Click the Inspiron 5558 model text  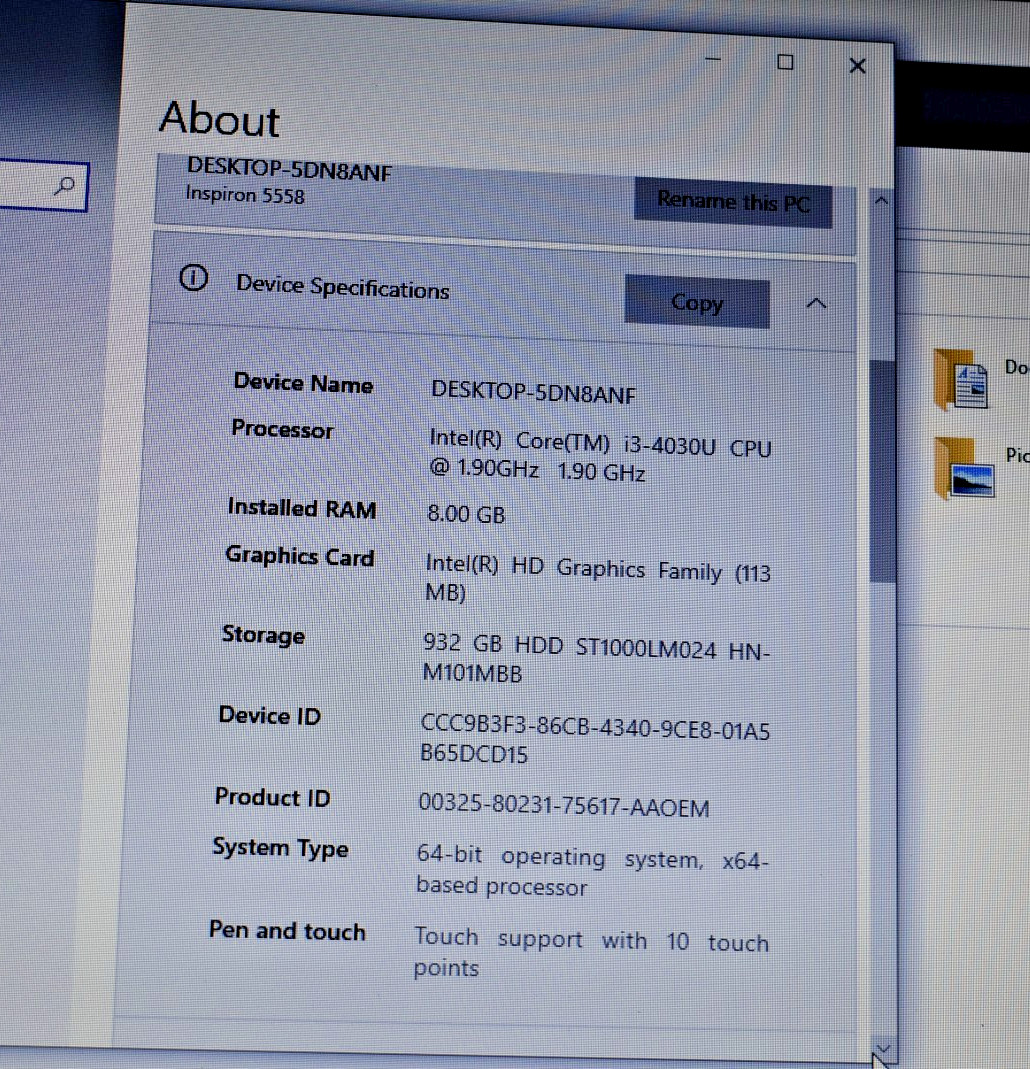(x=245, y=194)
